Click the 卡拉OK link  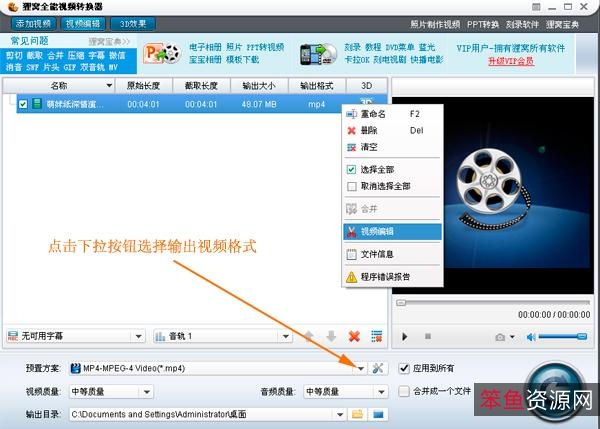[357, 60]
